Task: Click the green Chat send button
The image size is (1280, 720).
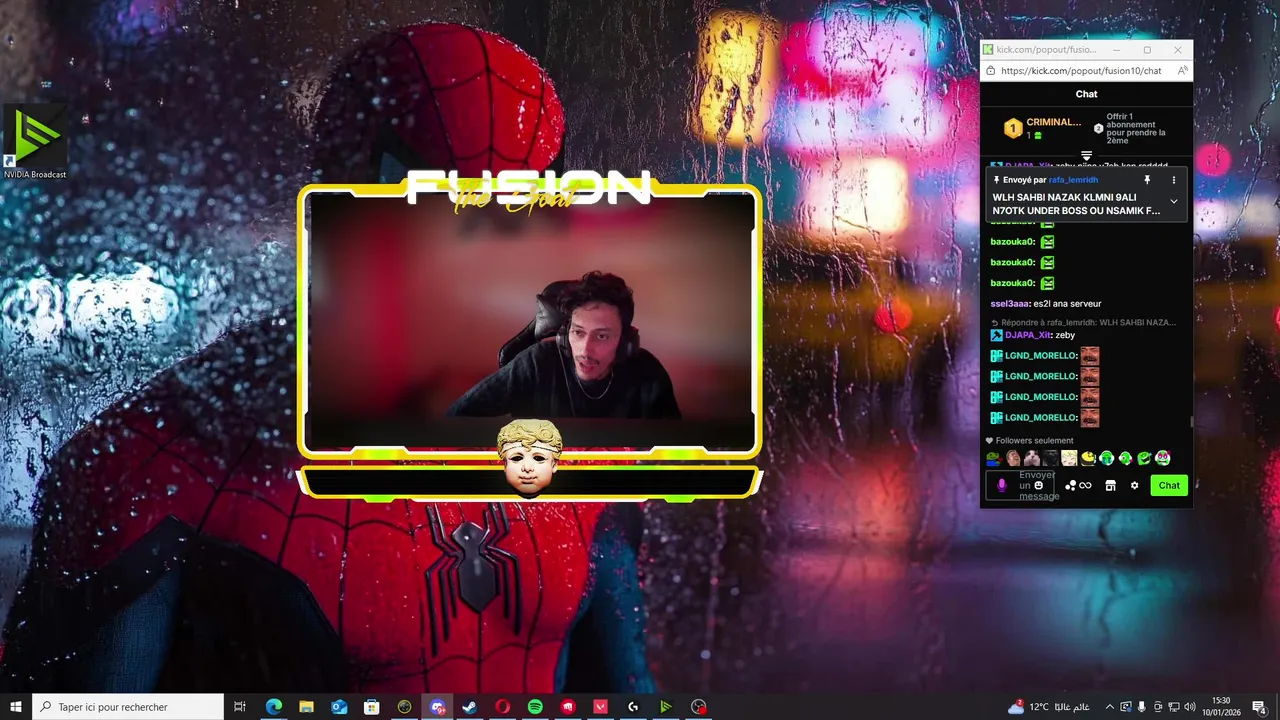Action: (1169, 485)
